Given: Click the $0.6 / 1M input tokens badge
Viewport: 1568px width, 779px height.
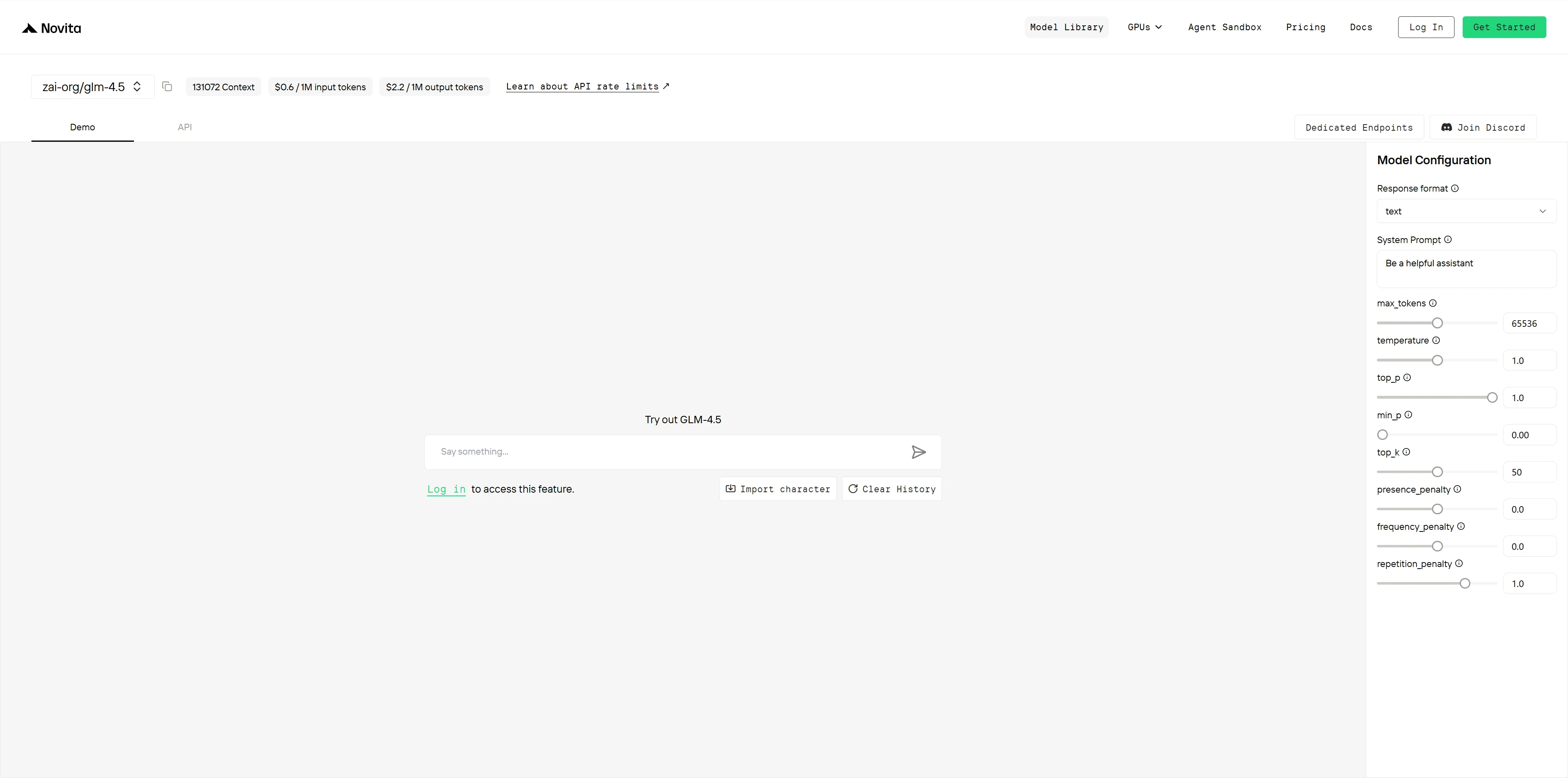Looking at the screenshot, I should 320,87.
